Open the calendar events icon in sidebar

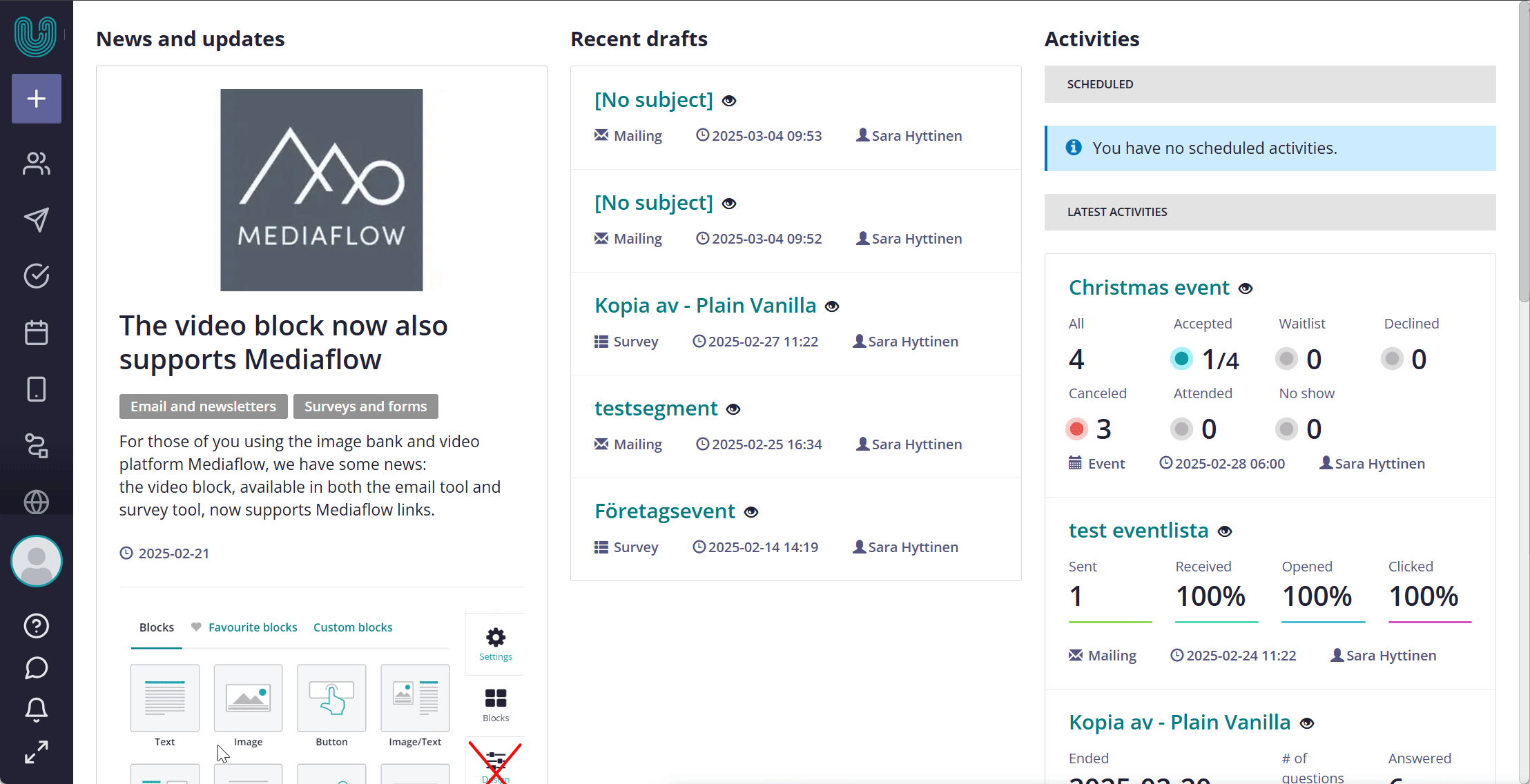tap(37, 333)
